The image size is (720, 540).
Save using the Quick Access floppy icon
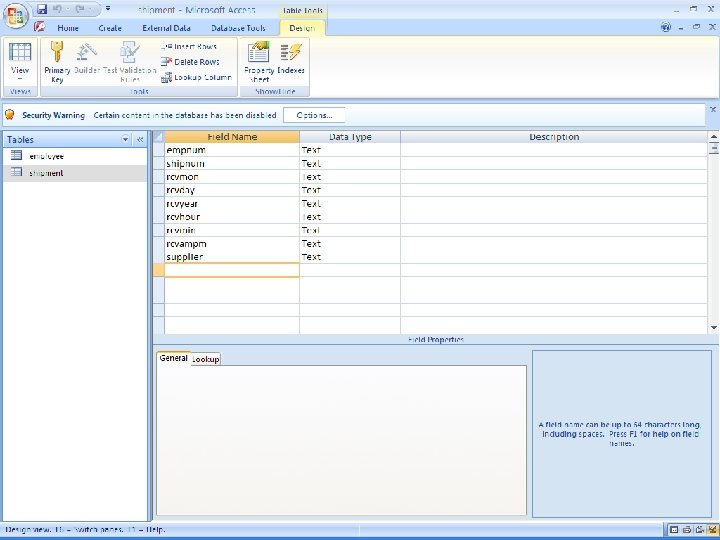(x=42, y=8)
